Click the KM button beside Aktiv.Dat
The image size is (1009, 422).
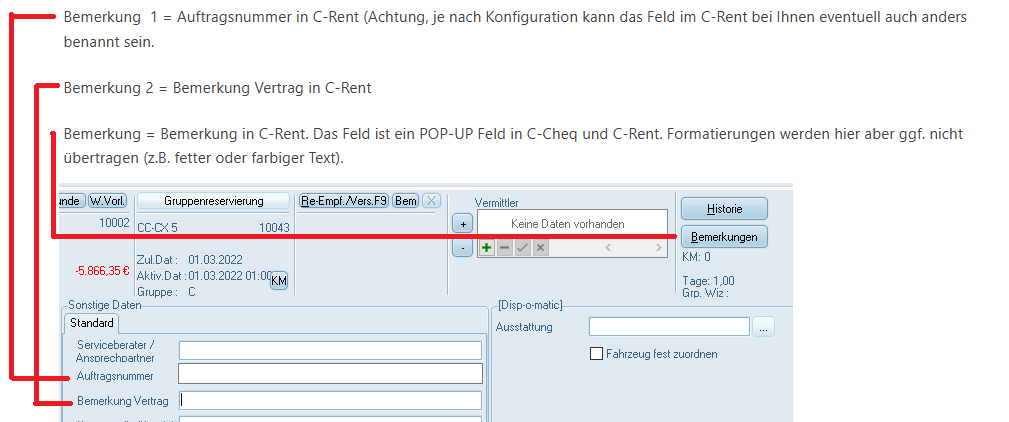(279, 281)
